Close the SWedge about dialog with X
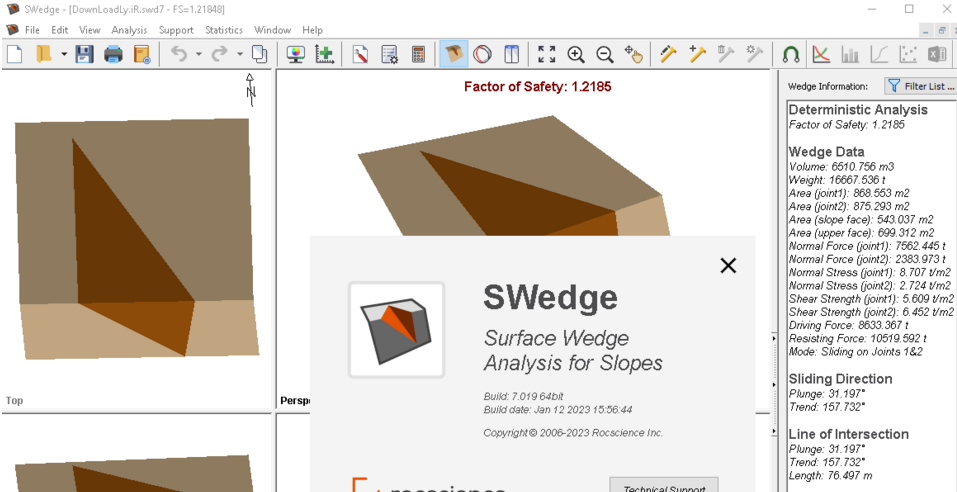957x492 pixels. [728, 266]
